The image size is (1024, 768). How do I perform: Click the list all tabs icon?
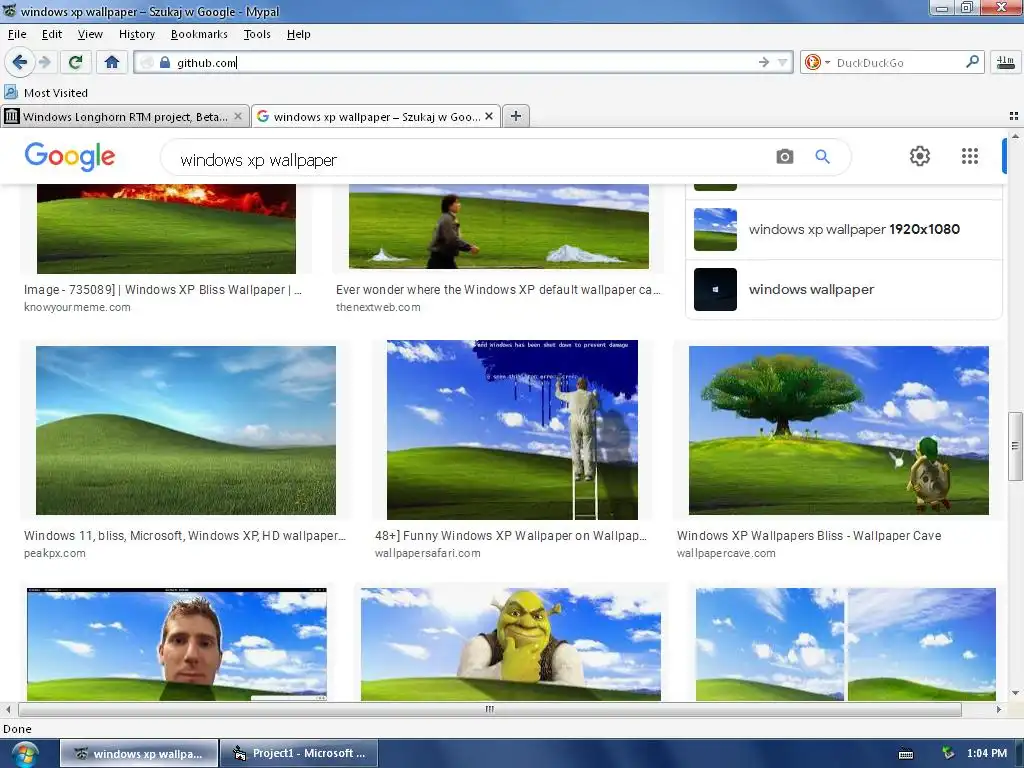[x=1014, y=116]
